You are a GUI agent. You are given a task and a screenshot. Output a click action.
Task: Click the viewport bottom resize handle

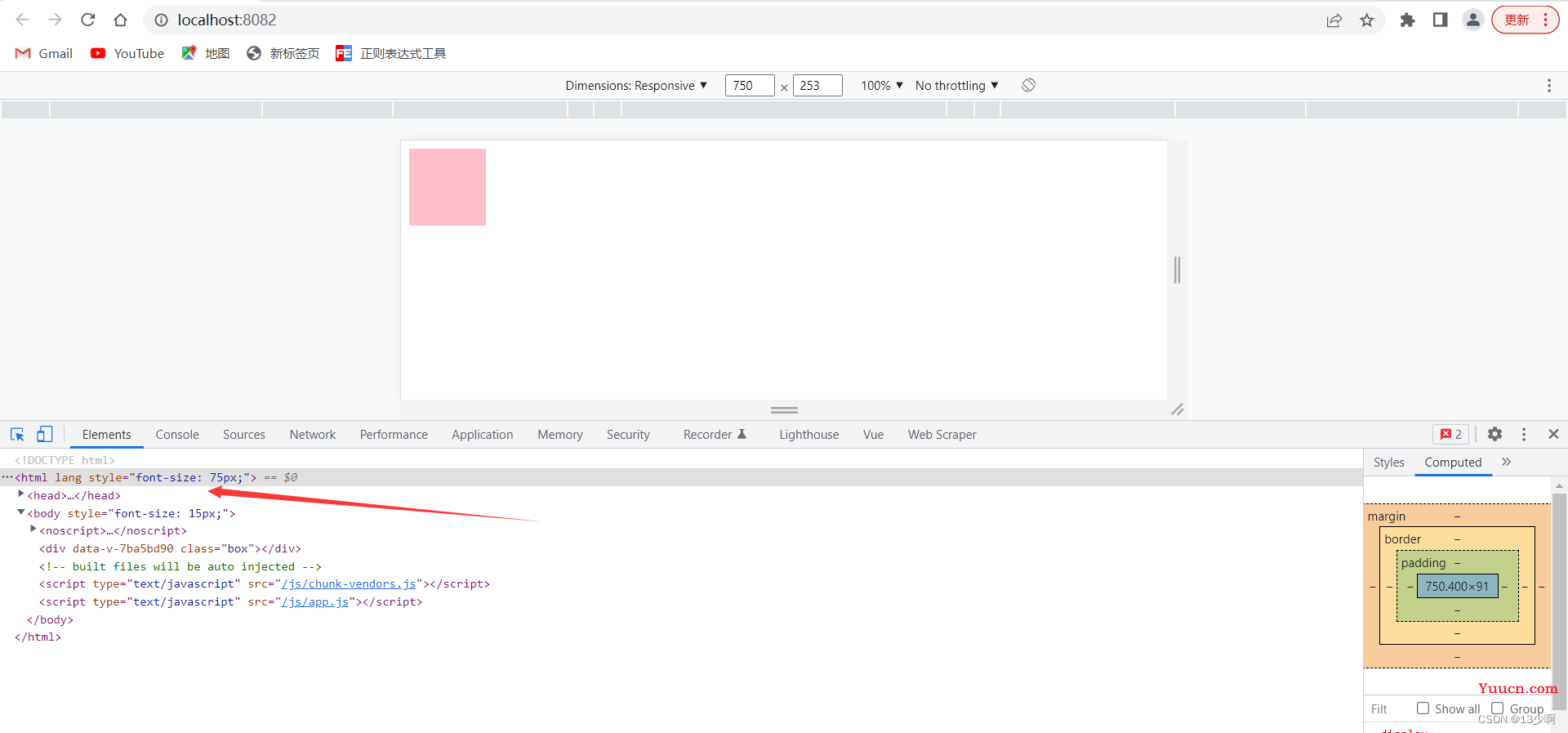[x=784, y=409]
